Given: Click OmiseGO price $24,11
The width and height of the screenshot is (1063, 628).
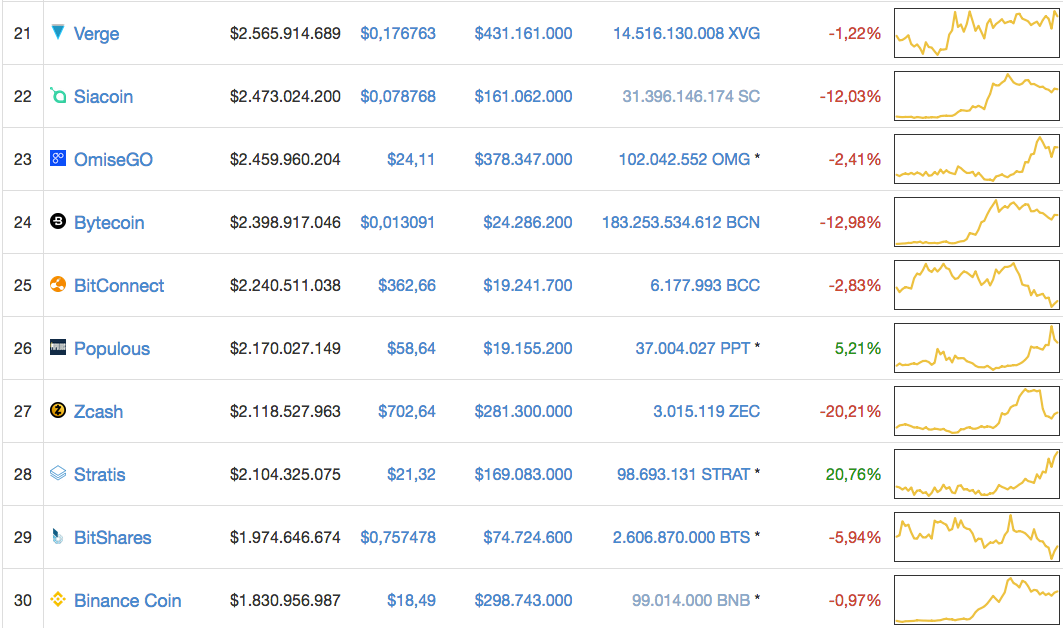Looking at the screenshot, I should 411,159.
